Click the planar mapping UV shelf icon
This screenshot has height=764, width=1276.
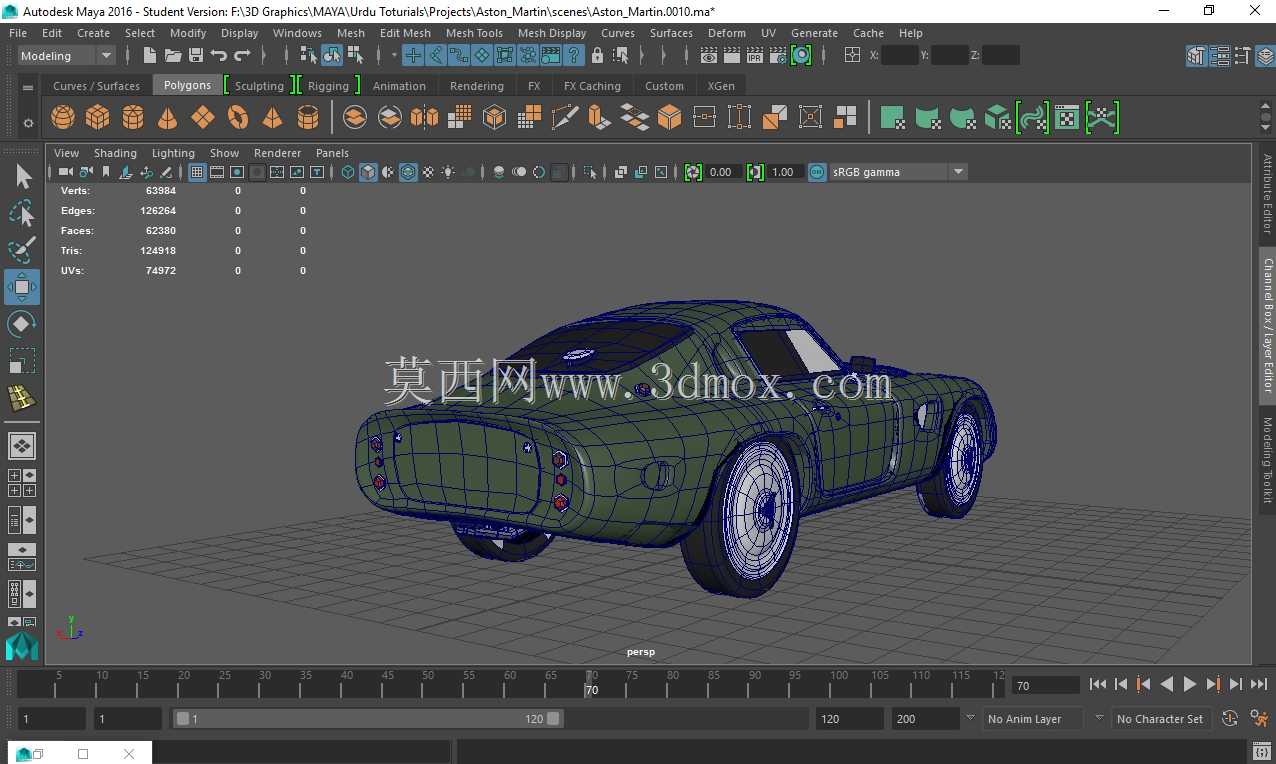click(892, 118)
